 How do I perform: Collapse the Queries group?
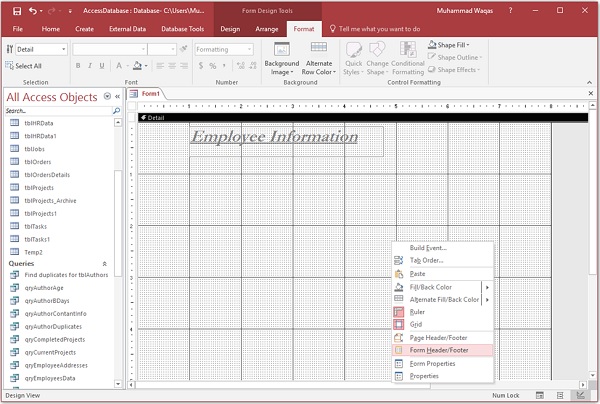pos(105,263)
